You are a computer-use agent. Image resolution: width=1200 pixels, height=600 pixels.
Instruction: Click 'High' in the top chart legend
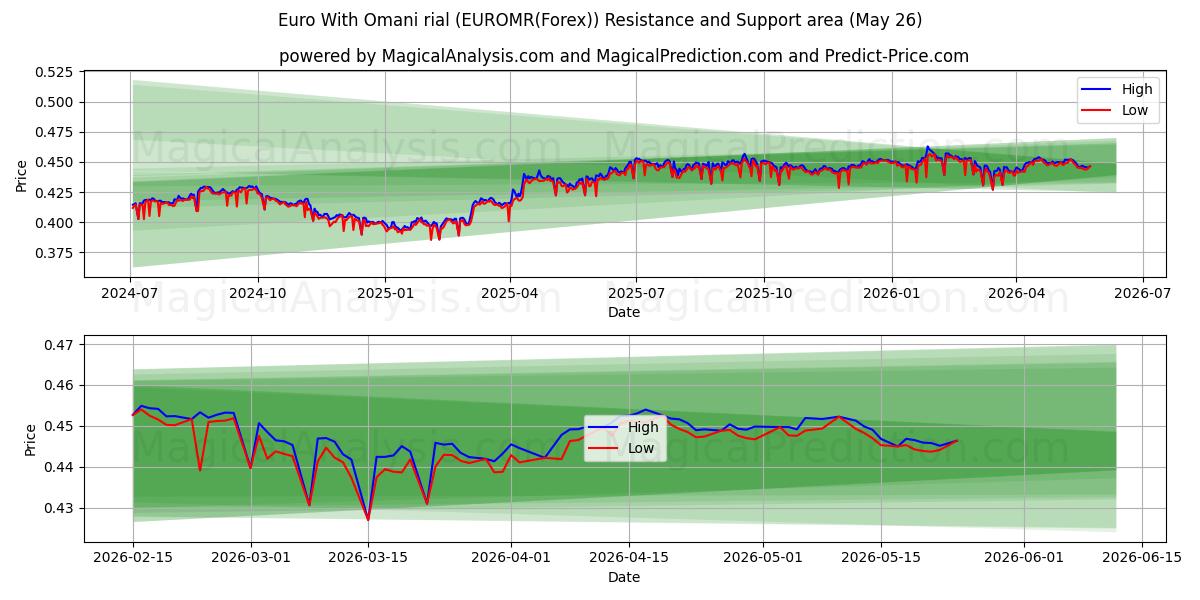pos(1137,89)
